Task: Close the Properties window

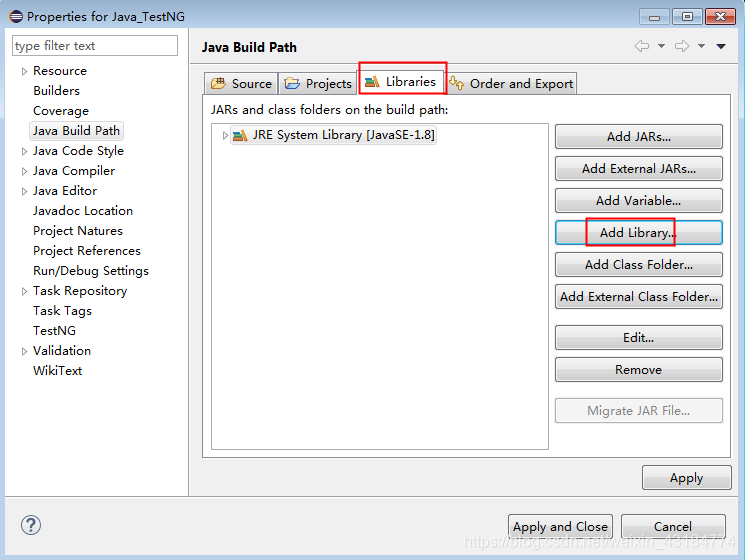Action: pos(720,17)
